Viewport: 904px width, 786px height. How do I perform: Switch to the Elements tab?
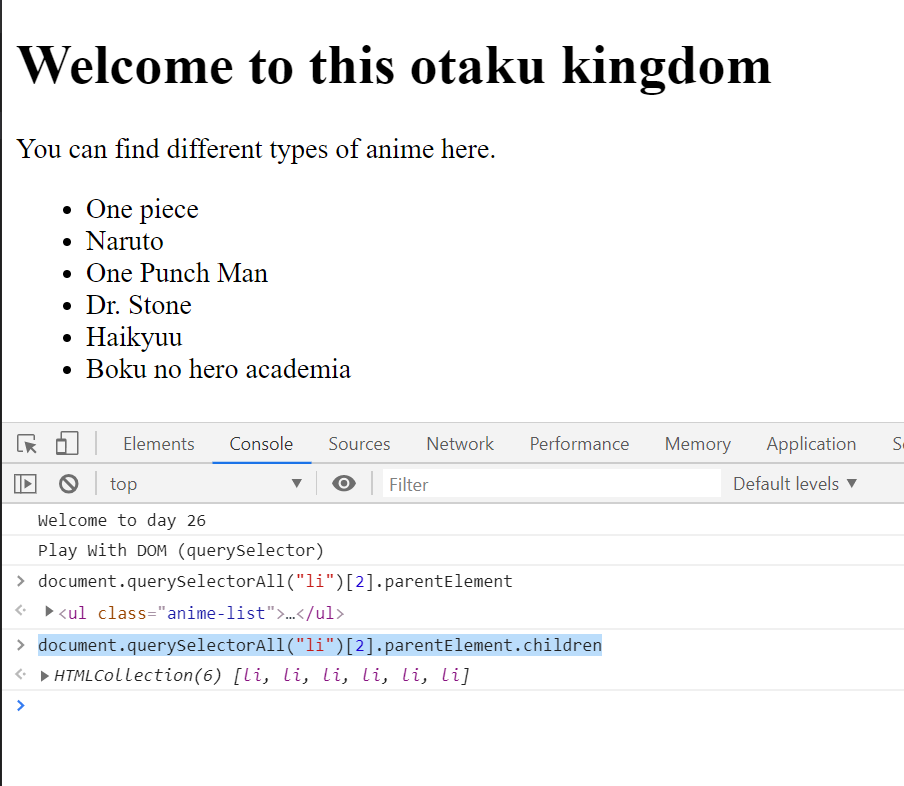pos(159,443)
